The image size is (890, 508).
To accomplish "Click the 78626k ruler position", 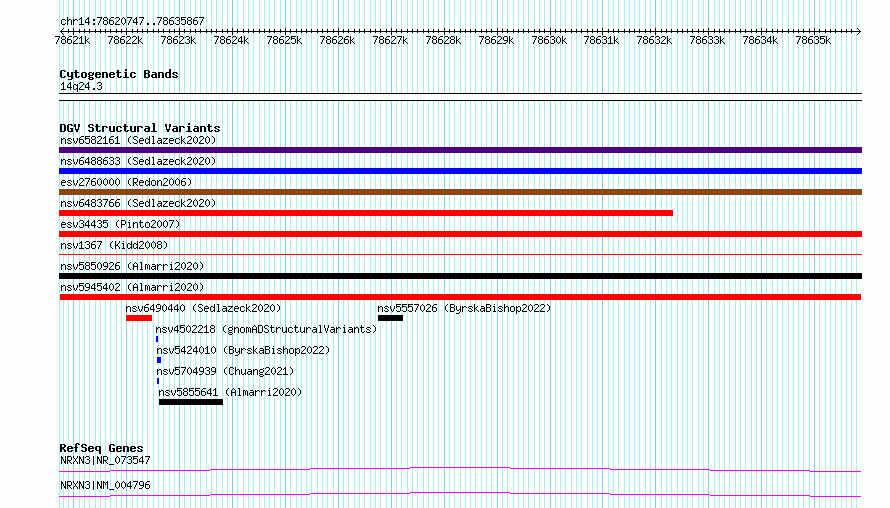I will coord(337,40).
